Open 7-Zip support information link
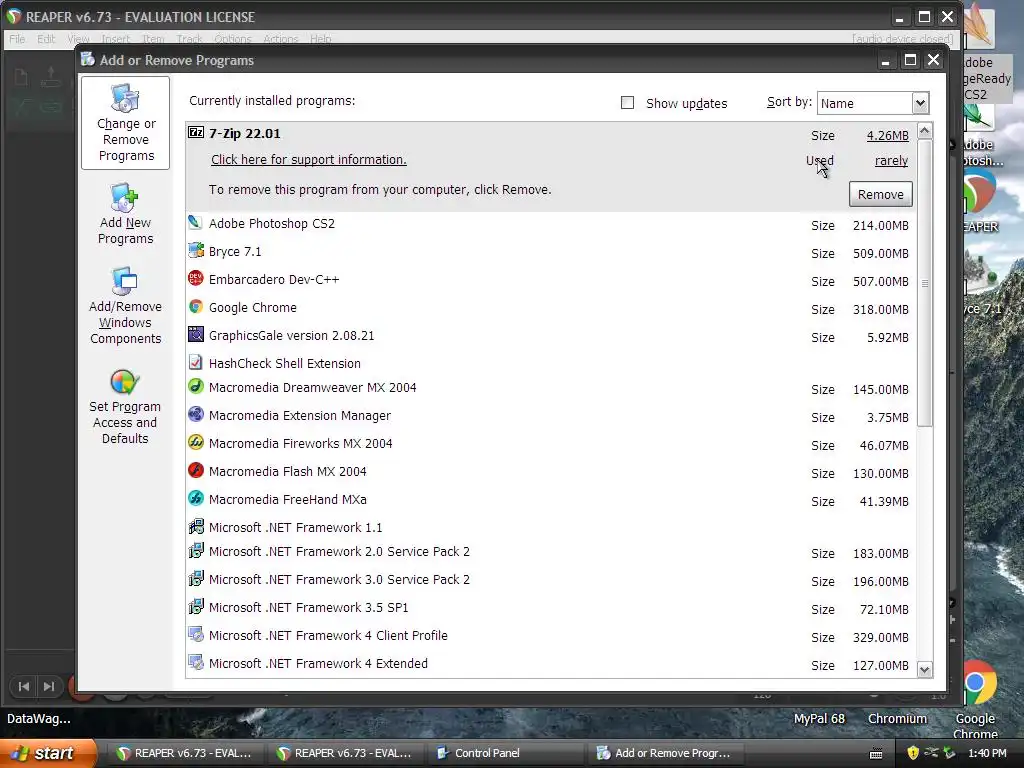This screenshot has height=768, width=1024. (308, 160)
